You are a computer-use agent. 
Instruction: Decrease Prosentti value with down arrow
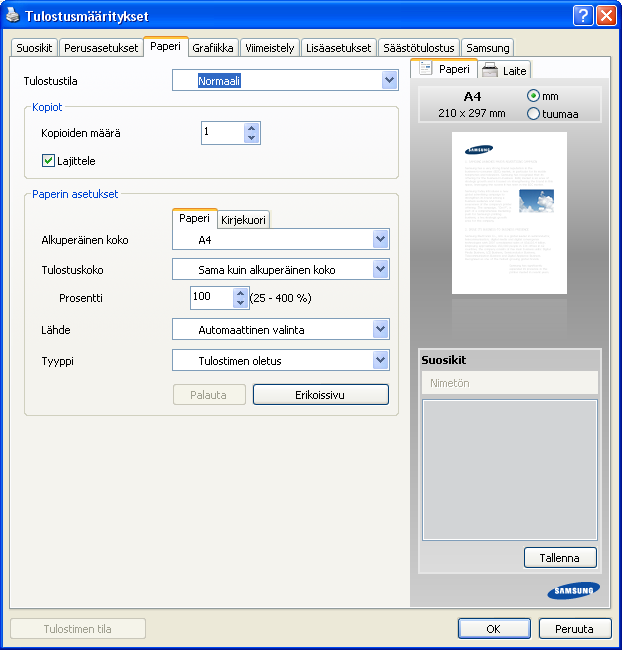point(240,303)
